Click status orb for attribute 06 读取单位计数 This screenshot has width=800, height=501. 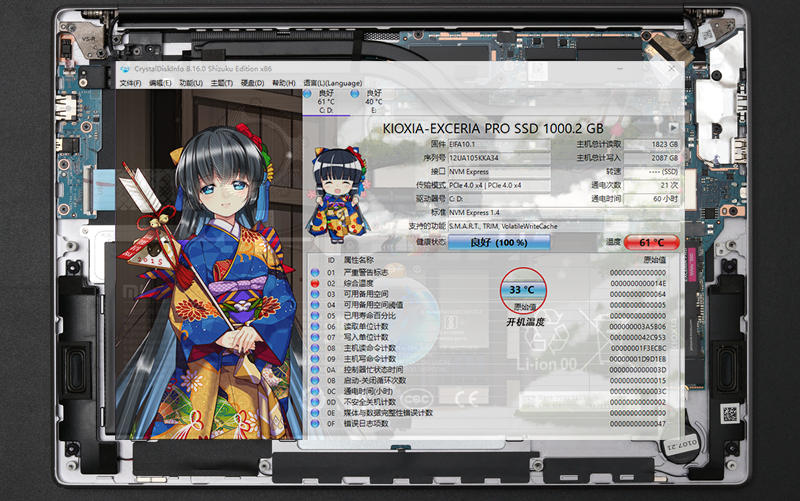315,327
